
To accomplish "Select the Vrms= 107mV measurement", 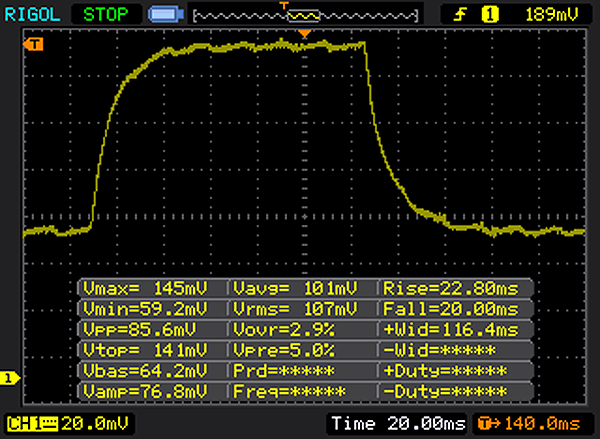I will point(303,308).
